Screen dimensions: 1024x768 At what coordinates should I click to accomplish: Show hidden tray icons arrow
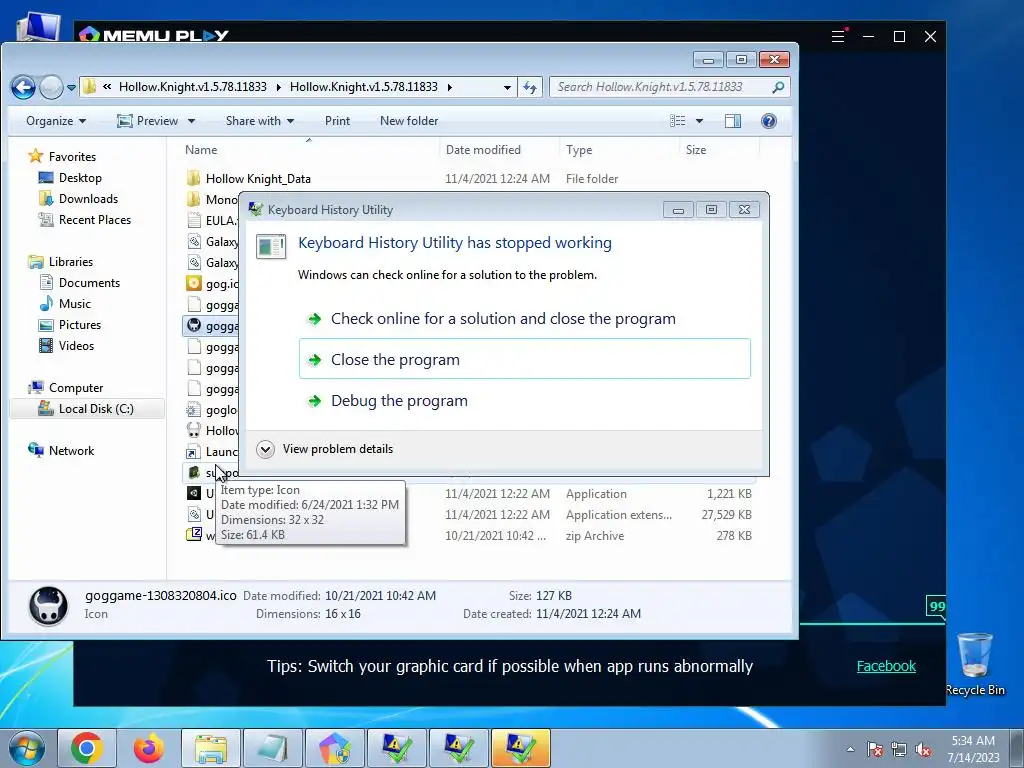click(850, 749)
